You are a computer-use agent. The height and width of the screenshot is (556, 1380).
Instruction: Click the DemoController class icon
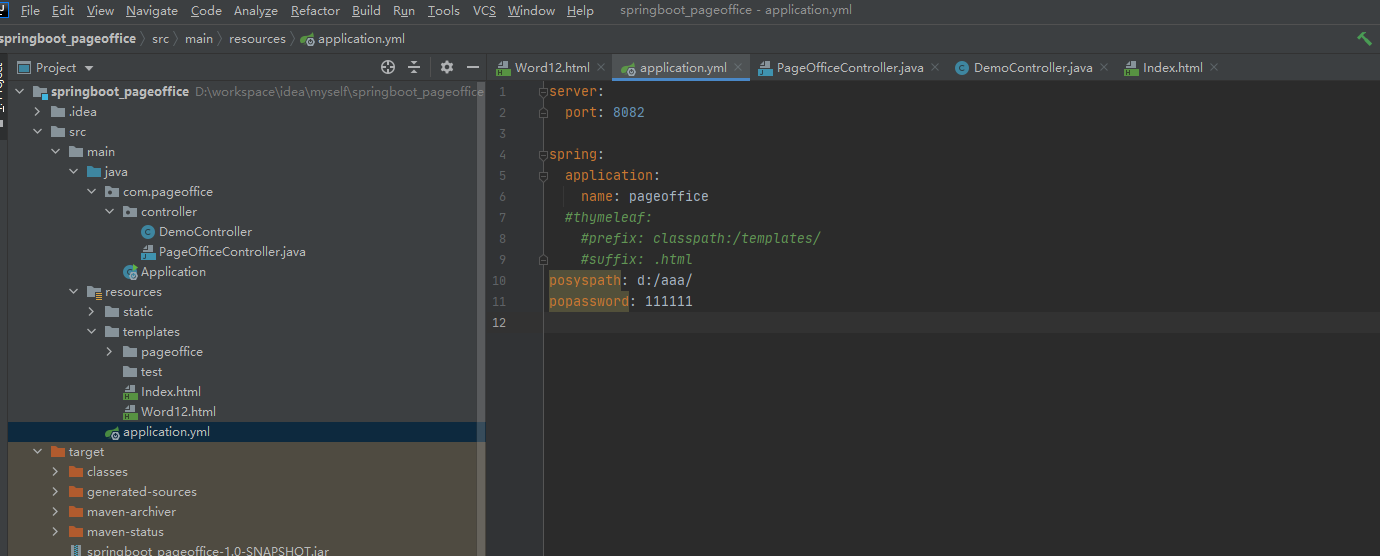click(149, 232)
